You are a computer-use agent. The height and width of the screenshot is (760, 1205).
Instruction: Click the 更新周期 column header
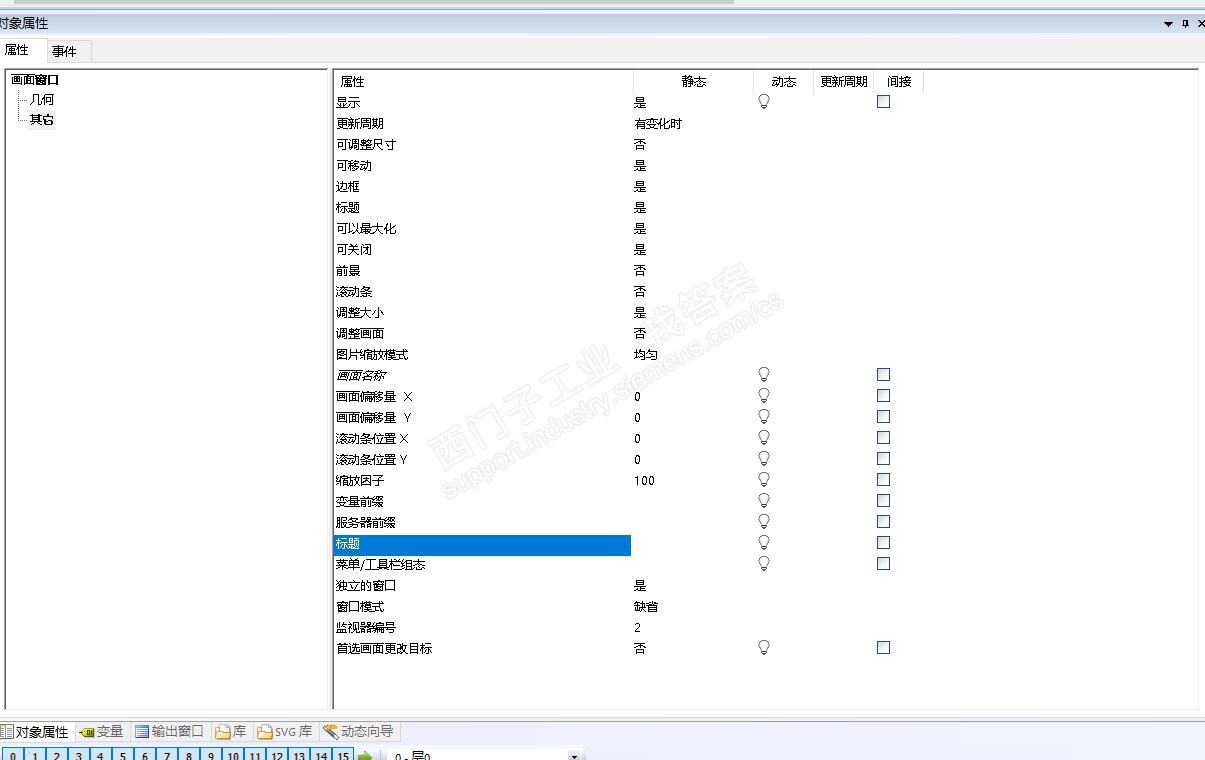point(843,82)
